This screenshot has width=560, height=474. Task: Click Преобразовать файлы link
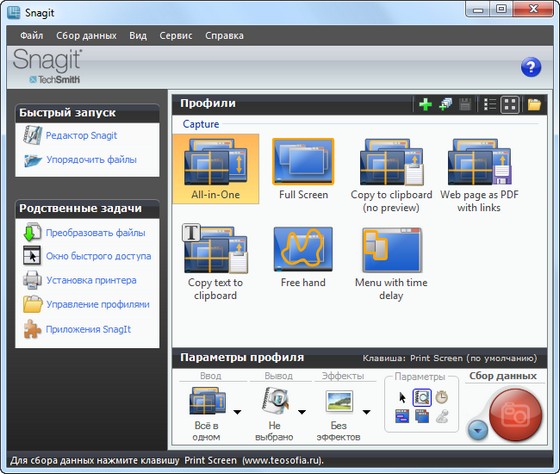click(95, 233)
